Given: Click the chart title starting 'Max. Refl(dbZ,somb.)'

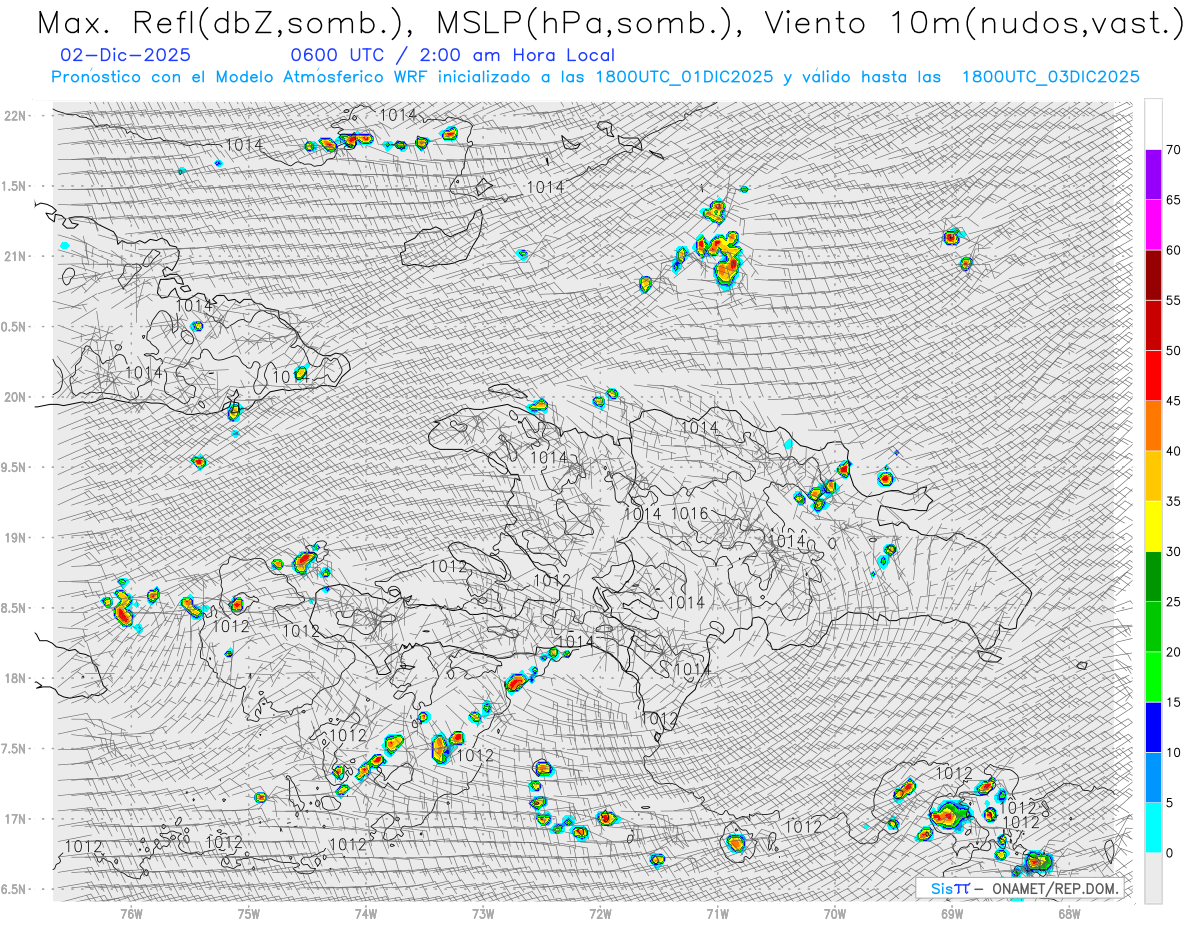Looking at the screenshot, I should tap(609, 24).
